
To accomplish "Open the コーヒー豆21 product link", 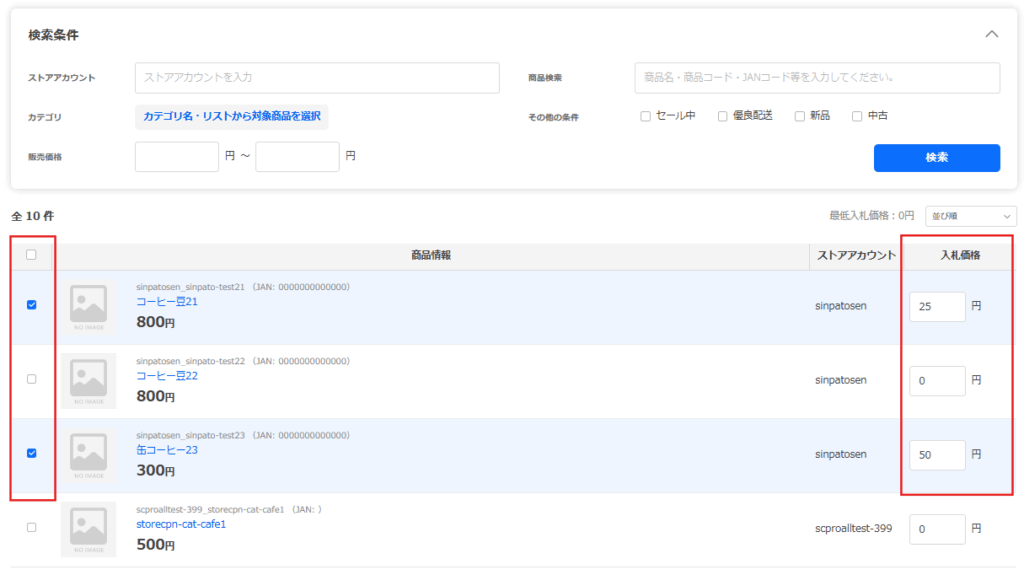I will coord(167,302).
